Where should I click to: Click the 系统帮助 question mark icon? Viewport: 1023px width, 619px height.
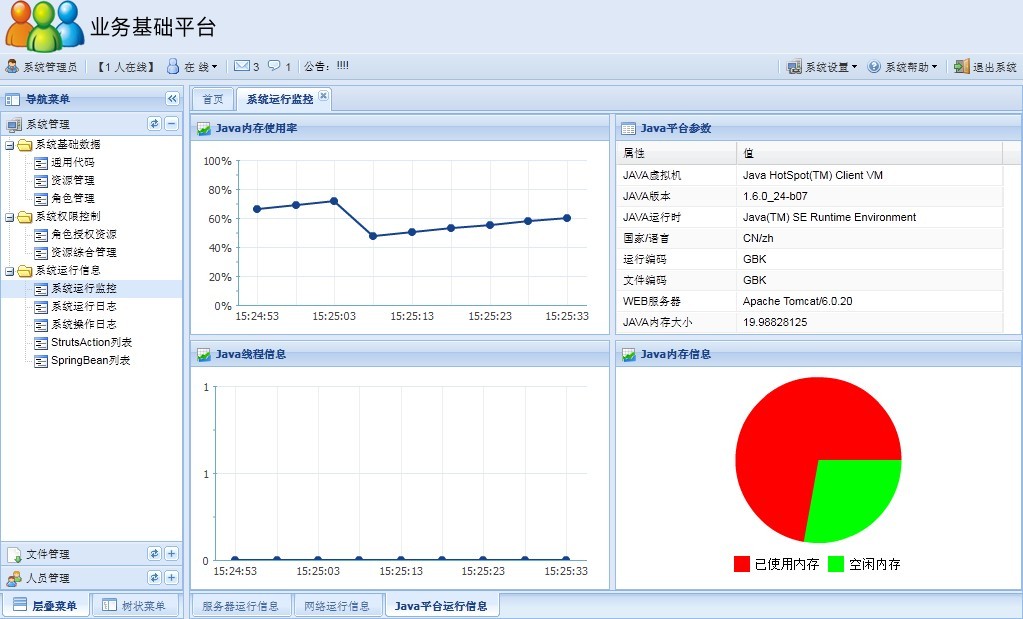pos(874,67)
